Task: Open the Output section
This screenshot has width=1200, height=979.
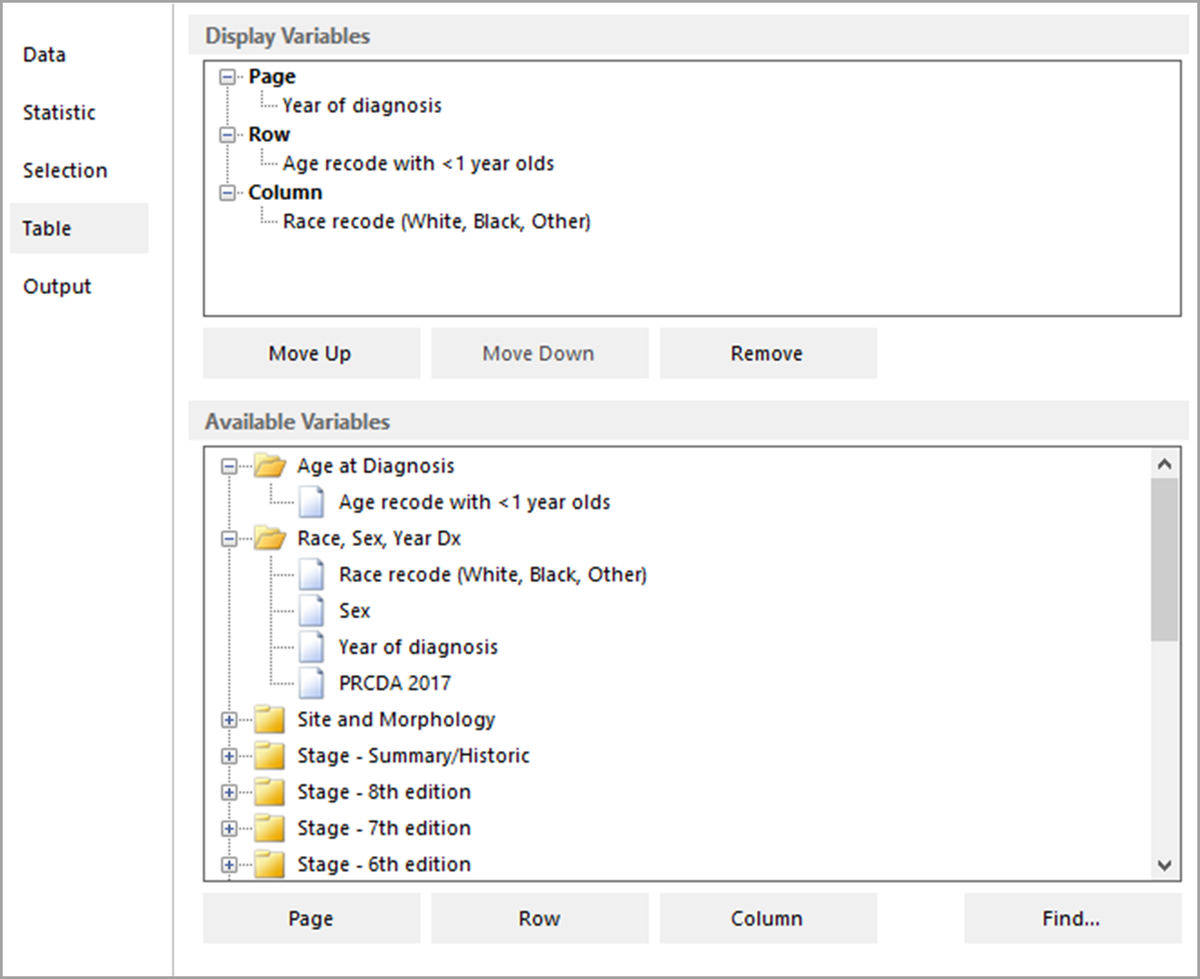Action: point(56,286)
